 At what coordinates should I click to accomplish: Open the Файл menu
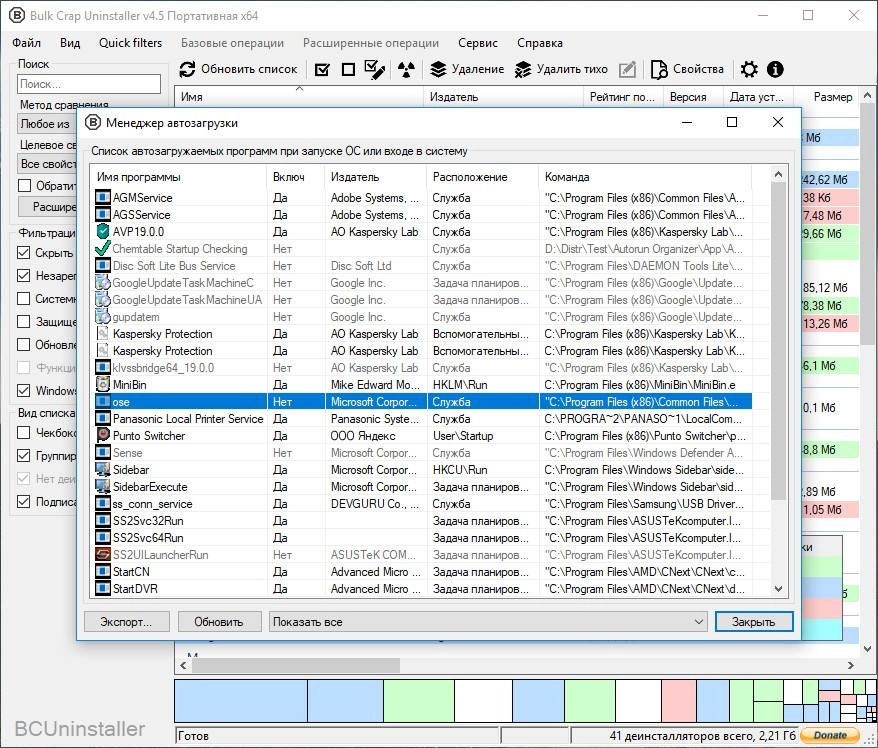pyautogui.click(x=26, y=43)
